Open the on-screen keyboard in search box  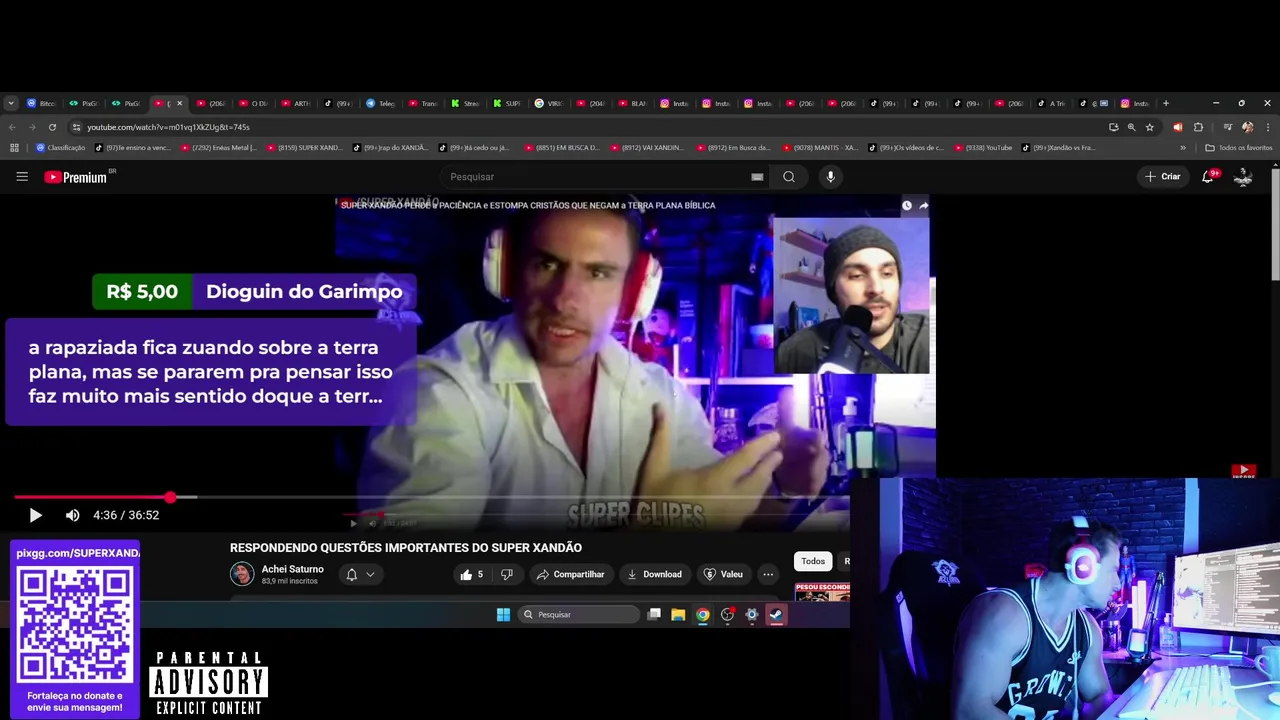pos(757,177)
